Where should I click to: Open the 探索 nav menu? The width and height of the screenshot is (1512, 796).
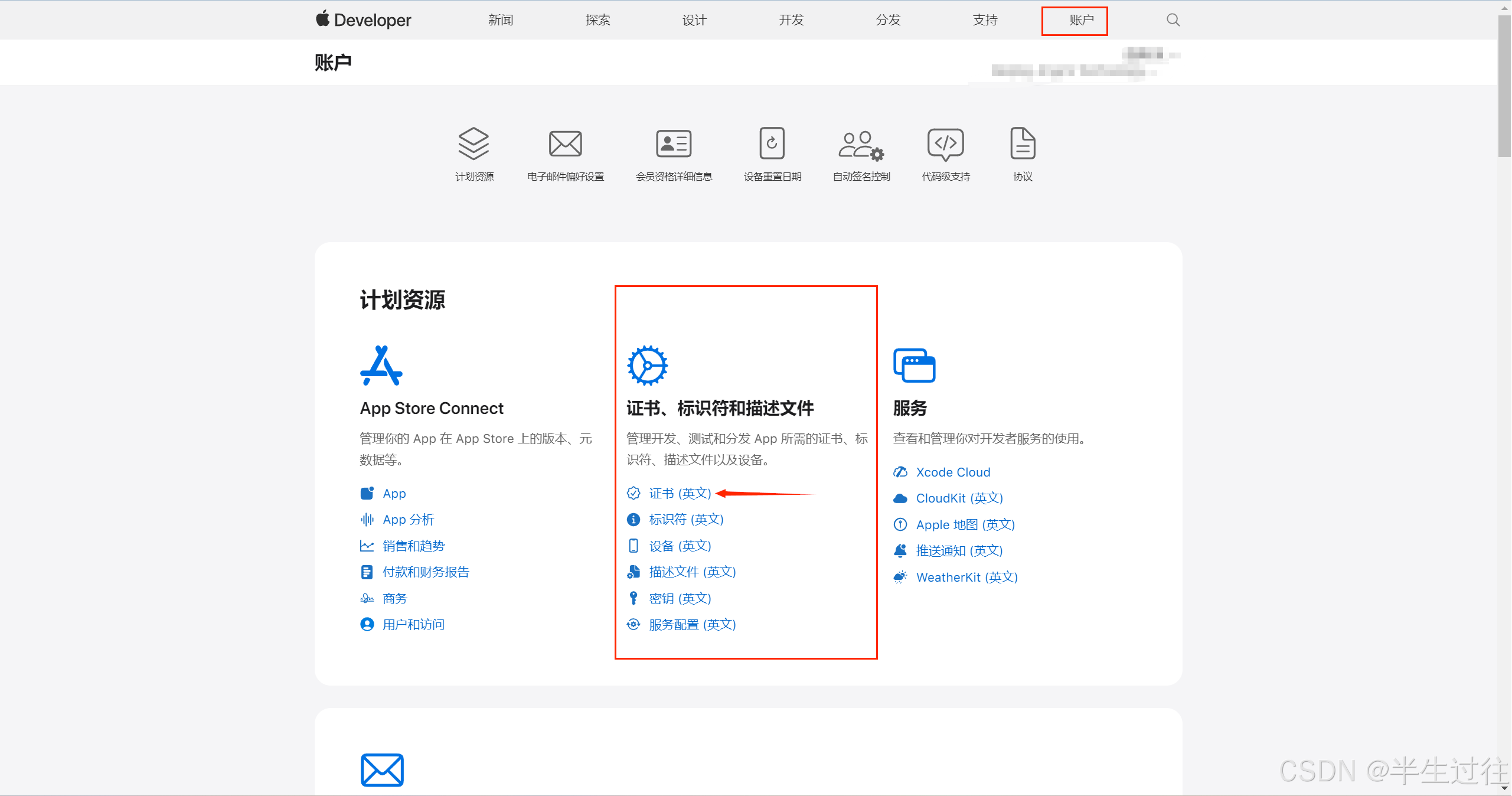pos(597,20)
